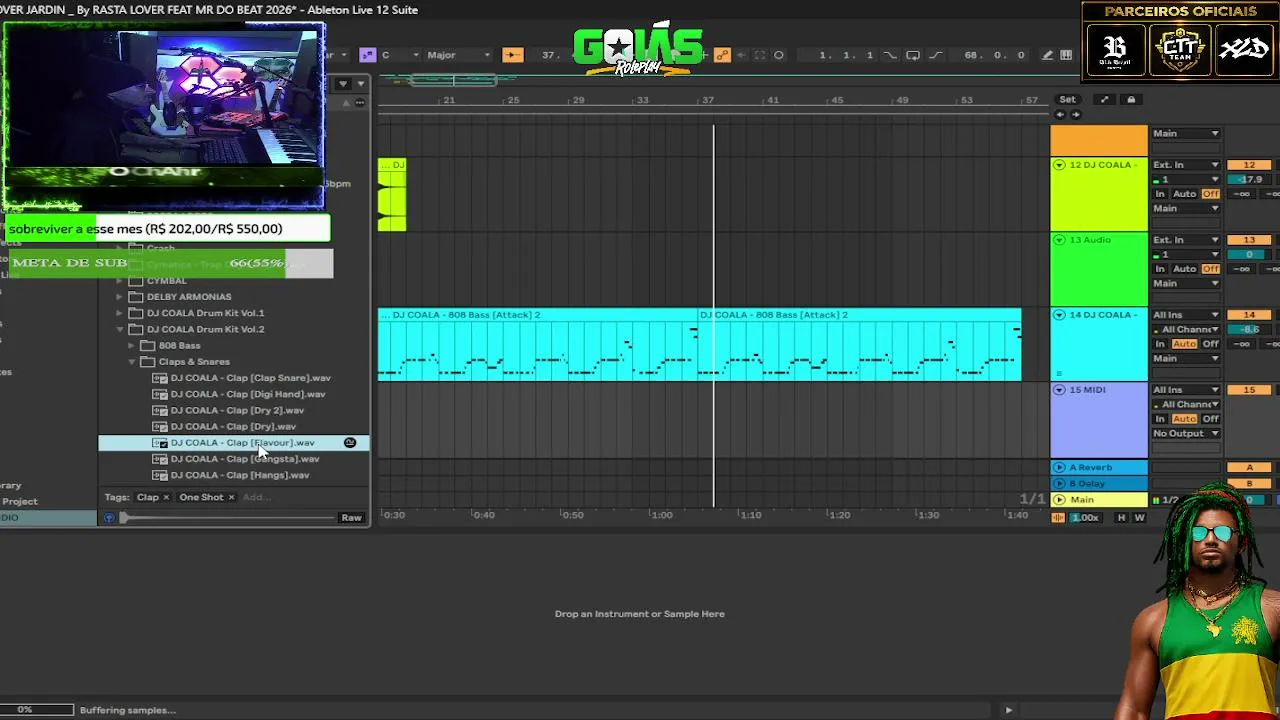Open track 14 All Ins input dropdown
Screen dimensions: 1280x720
tap(1186, 315)
